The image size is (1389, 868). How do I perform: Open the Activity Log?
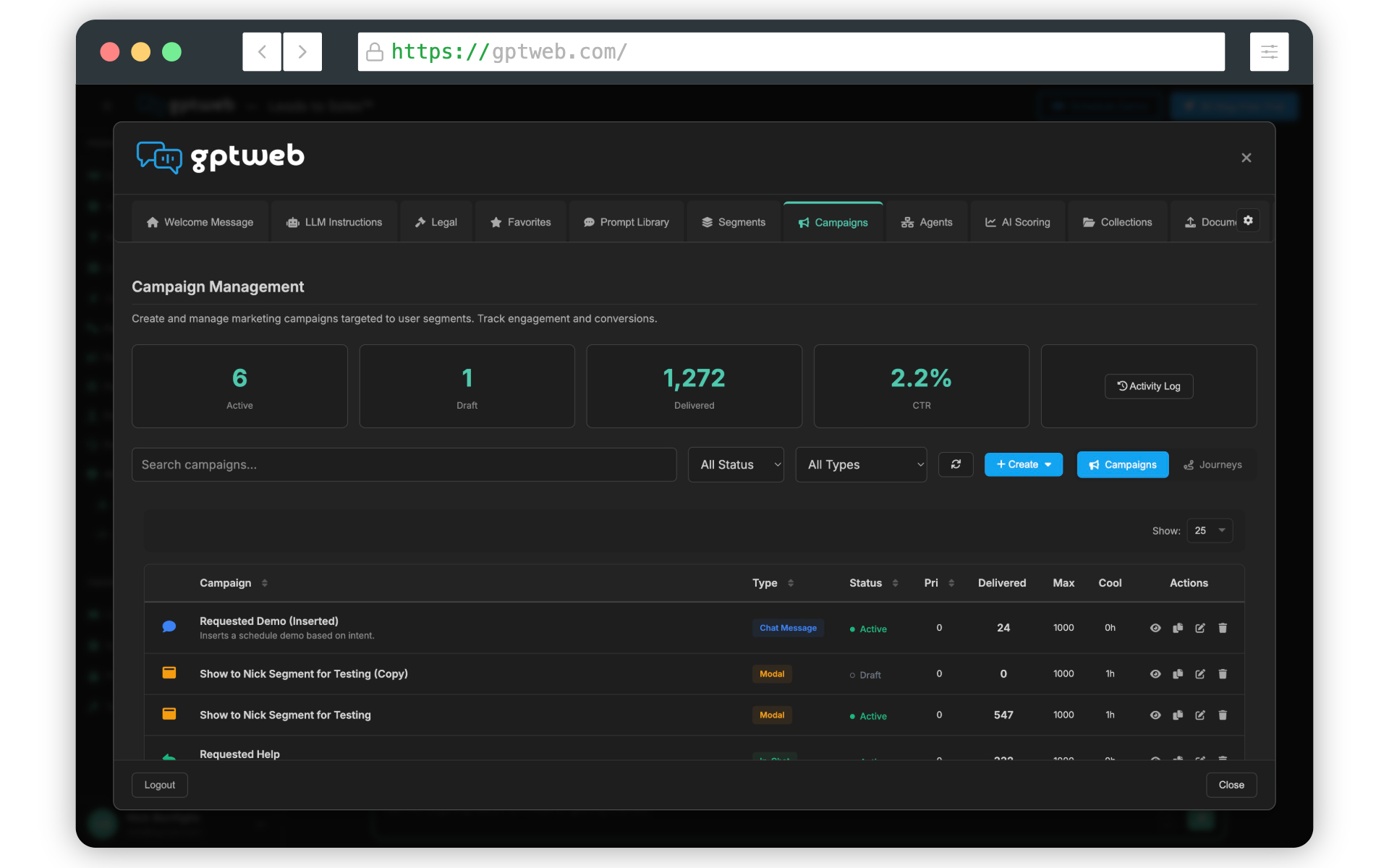coord(1149,386)
